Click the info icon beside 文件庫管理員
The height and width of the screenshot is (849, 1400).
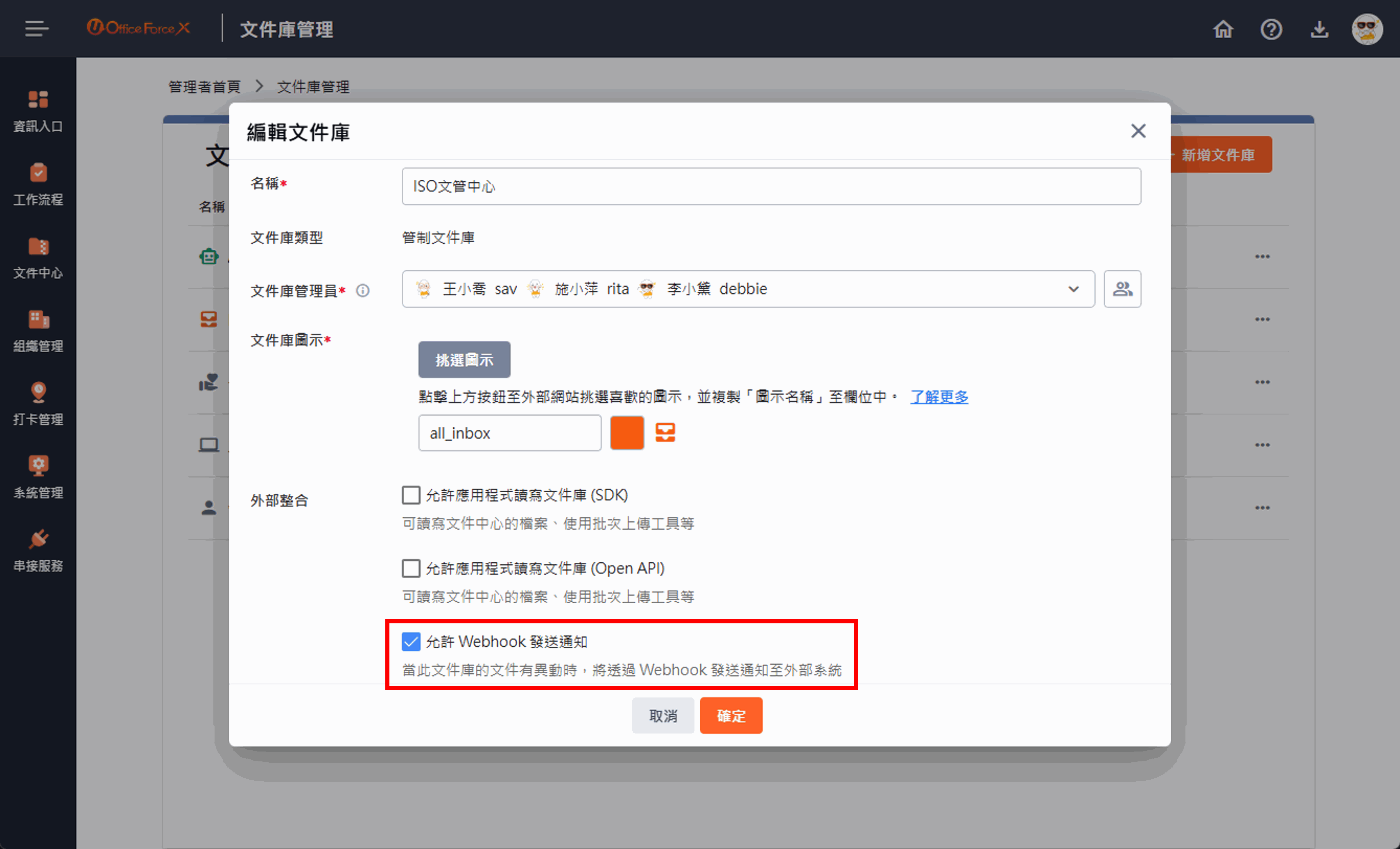click(x=362, y=291)
